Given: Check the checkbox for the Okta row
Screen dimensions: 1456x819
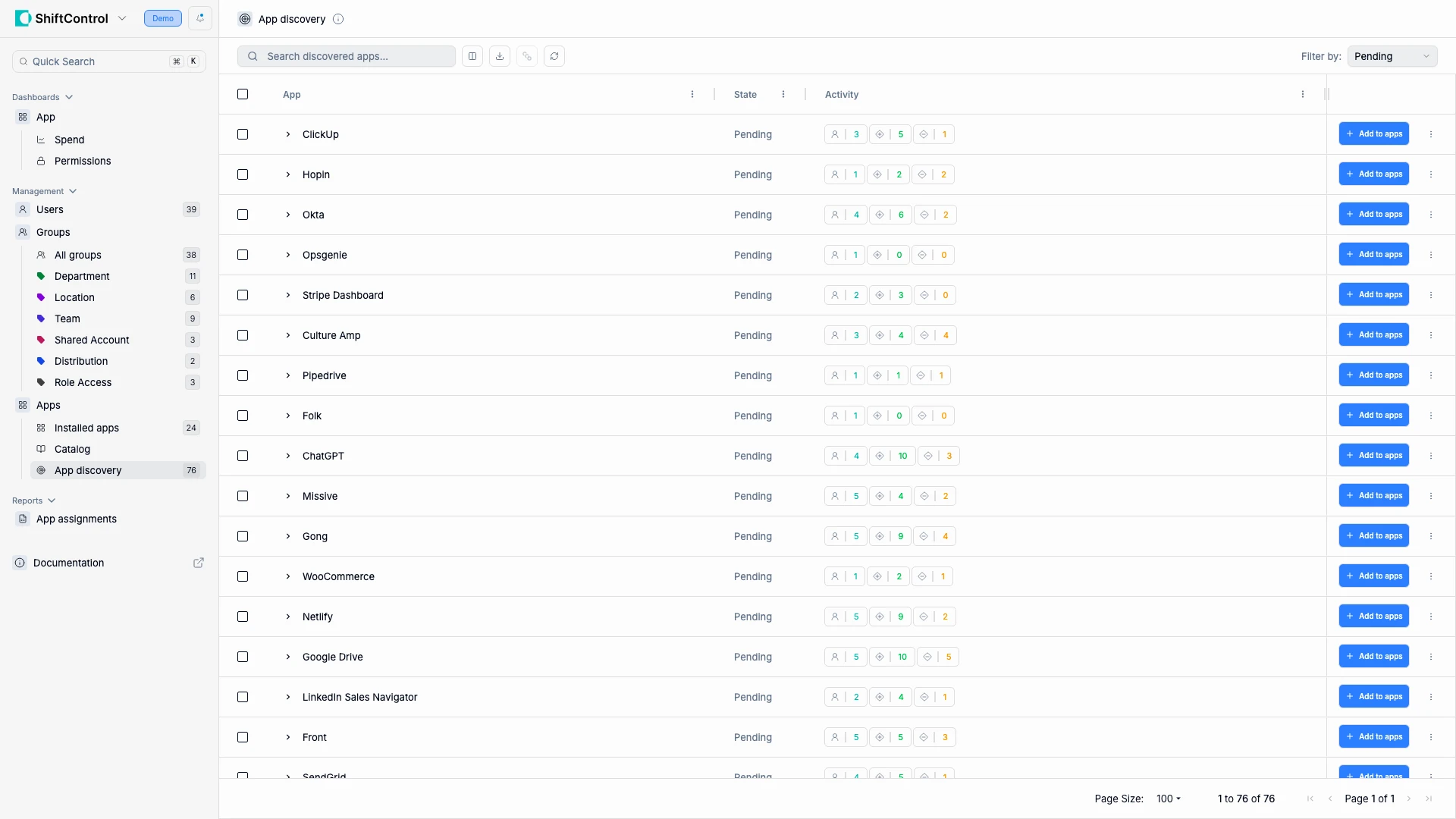Looking at the screenshot, I should pyautogui.click(x=243, y=215).
